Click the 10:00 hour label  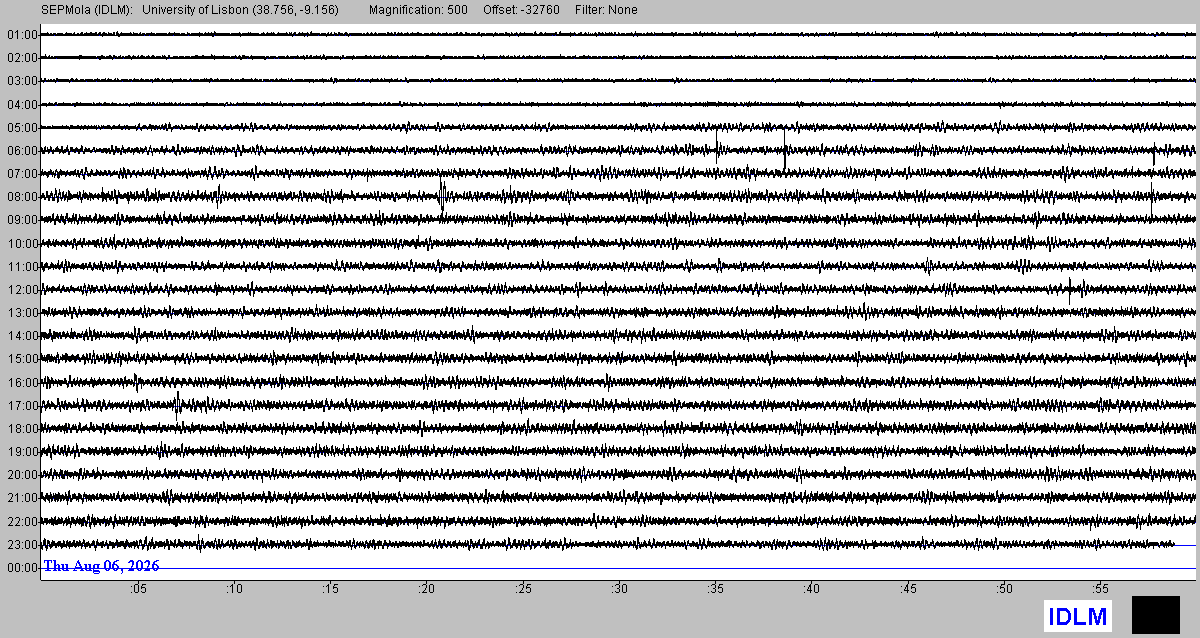(x=21, y=243)
